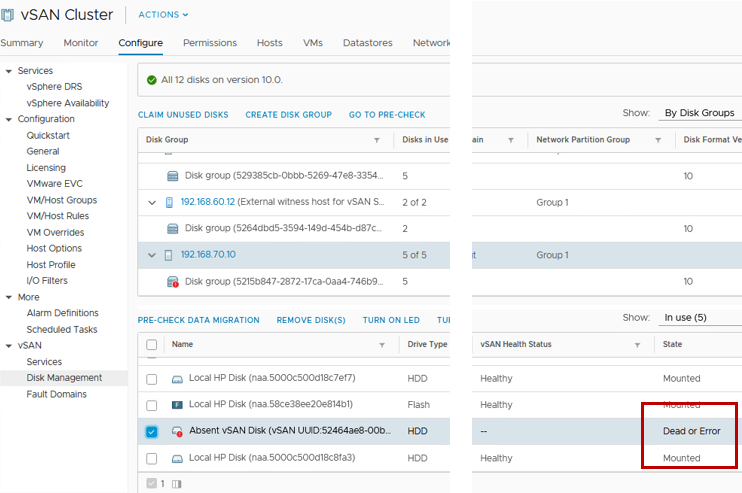Click disk group icon for 529385cb row

click(x=173, y=176)
